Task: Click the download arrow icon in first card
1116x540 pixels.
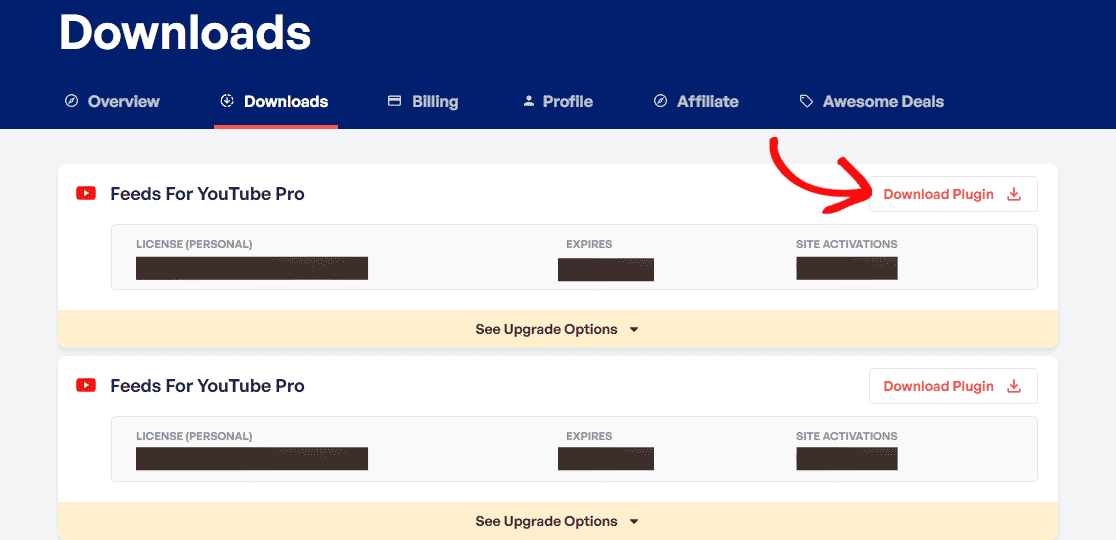Action: pos(1014,194)
